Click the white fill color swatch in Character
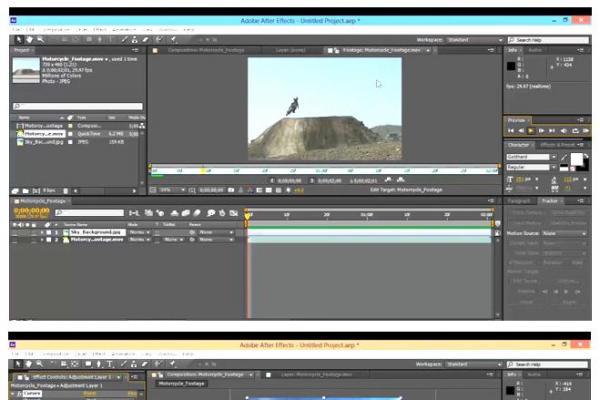This screenshot has width=600, height=400. tap(578, 160)
